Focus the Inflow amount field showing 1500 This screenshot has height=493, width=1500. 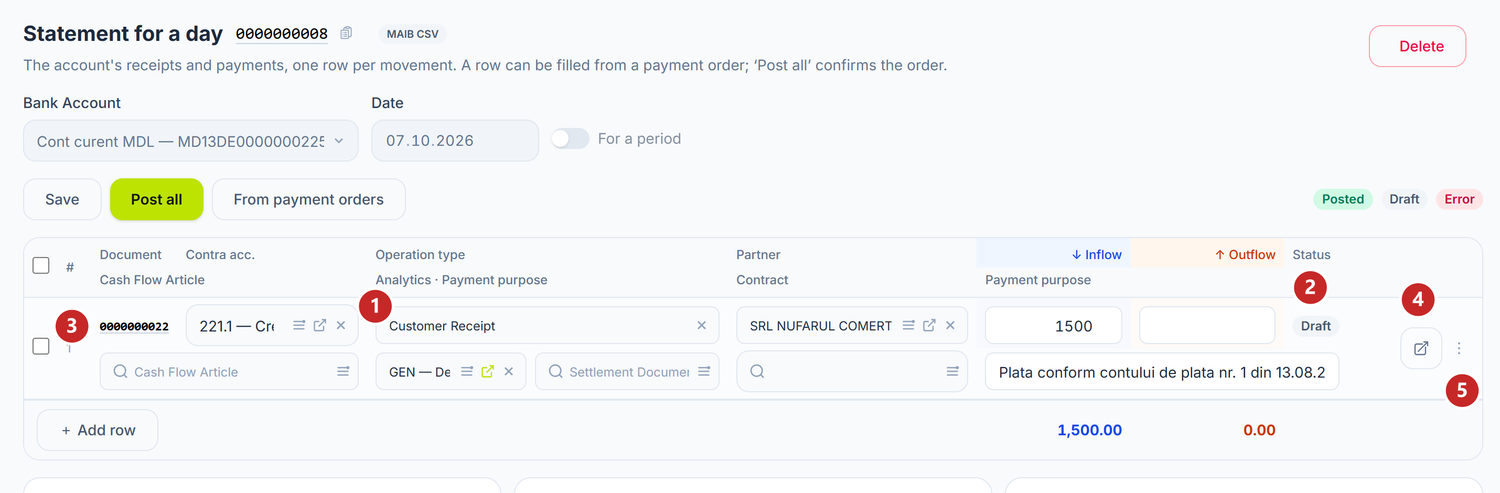(1054, 325)
